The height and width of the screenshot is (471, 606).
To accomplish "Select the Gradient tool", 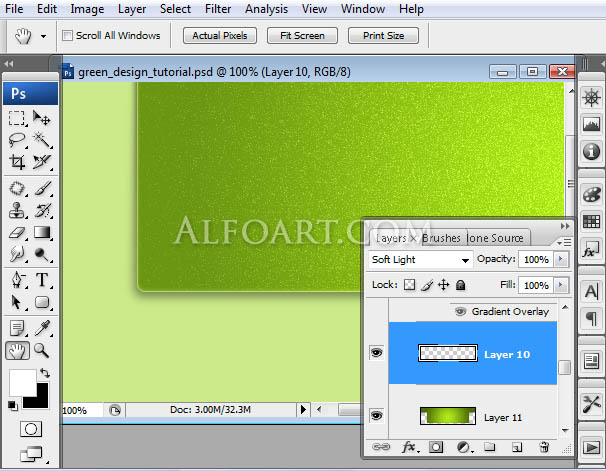I will click(x=42, y=232).
